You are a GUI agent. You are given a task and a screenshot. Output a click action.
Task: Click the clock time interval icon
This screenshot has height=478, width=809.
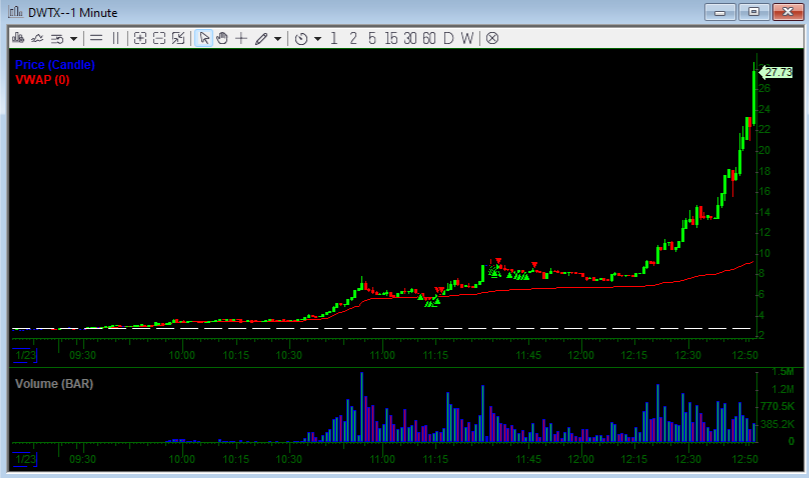click(301, 39)
